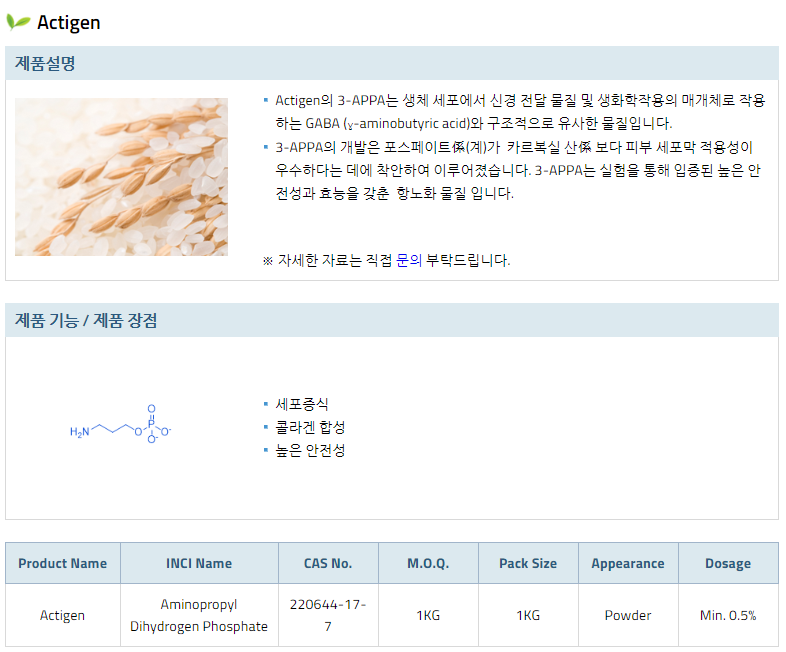Viewport: 786px width, 652px height.
Task: Click the 콜라겐 합성 bullet item
Action: pos(310,427)
